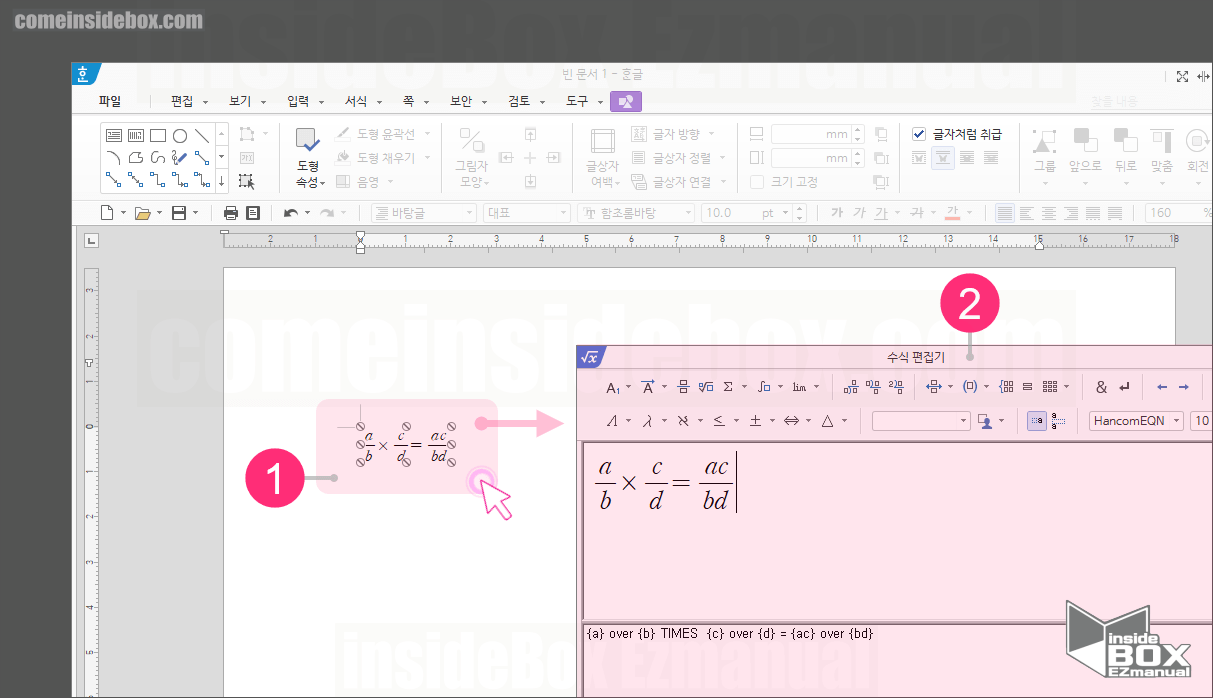This screenshot has height=698, width=1213.
Task: Insert square root template in equation editor
Action: (706, 387)
